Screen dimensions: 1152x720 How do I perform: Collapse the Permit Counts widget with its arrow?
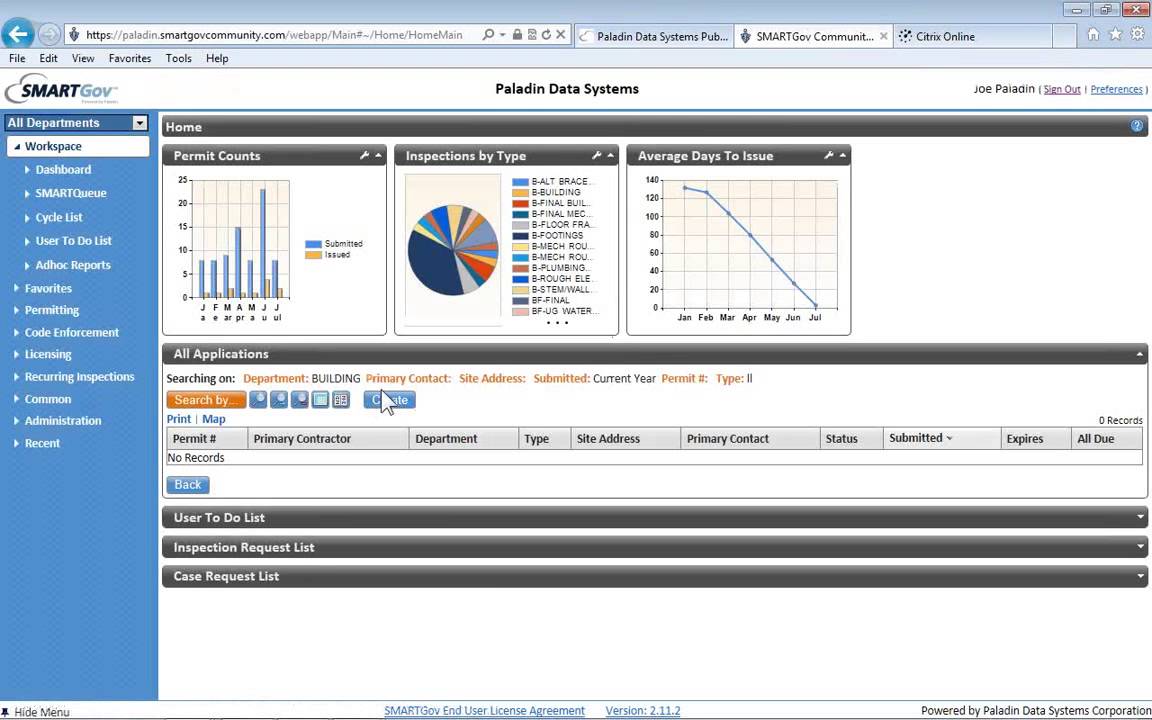coord(378,156)
